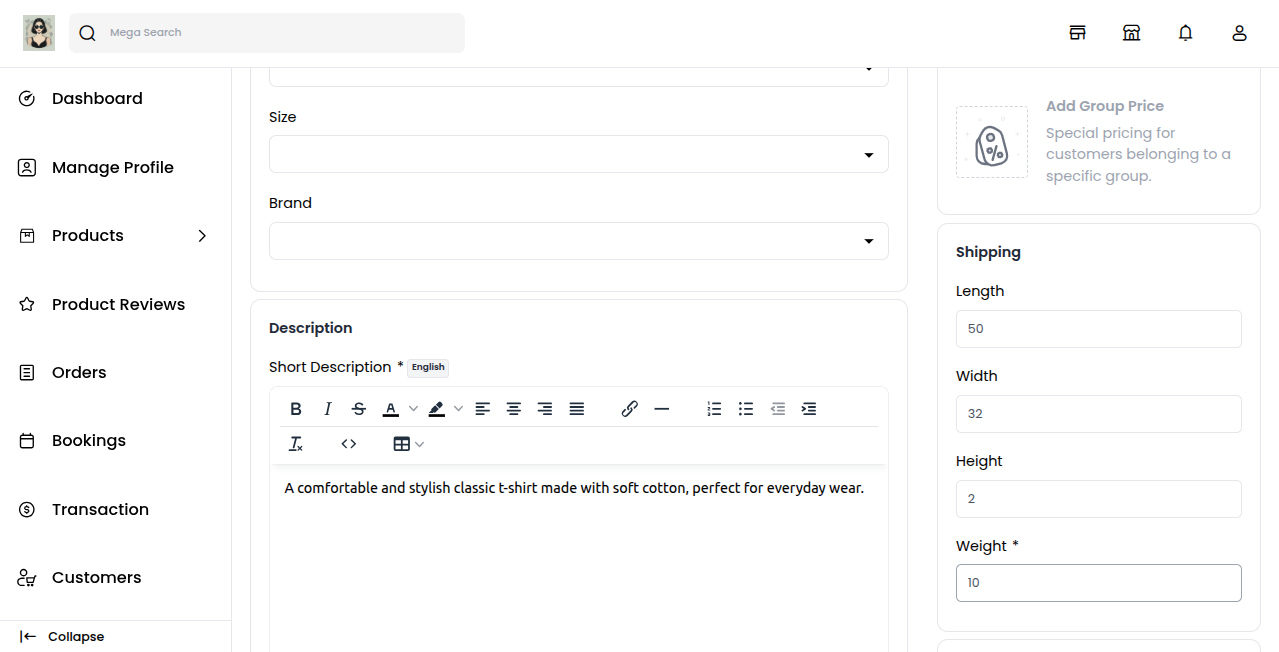Screen dimensions: 1279x652
Task: Create a bulleted list in editor
Action: (746, 409)
